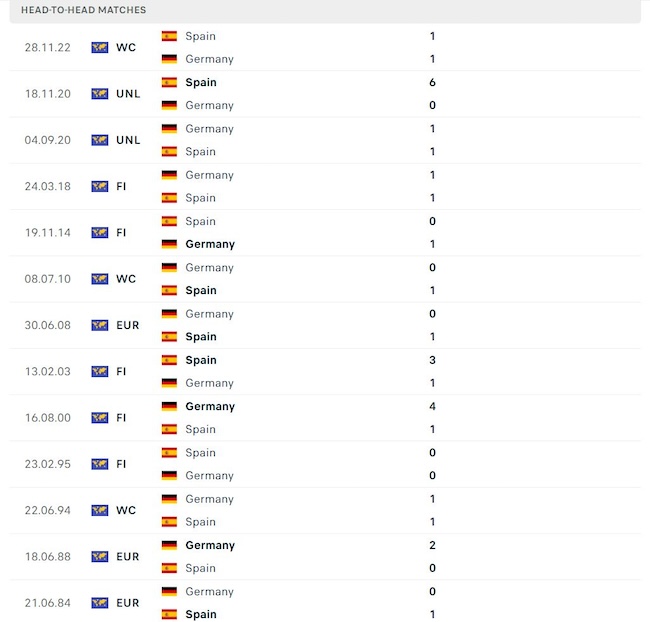Screen dimensions: 650x622
Task: Click Spain's flag in the 13.02.03 match
Action: point(169,360)
